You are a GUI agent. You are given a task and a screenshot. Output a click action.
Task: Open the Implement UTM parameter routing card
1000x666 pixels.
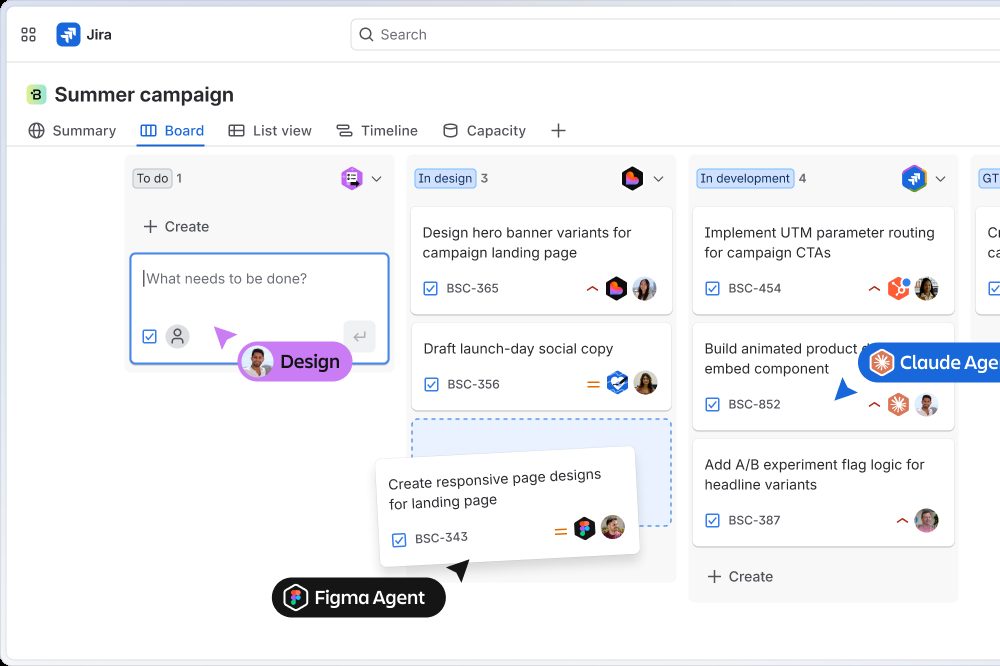point(823,260)
